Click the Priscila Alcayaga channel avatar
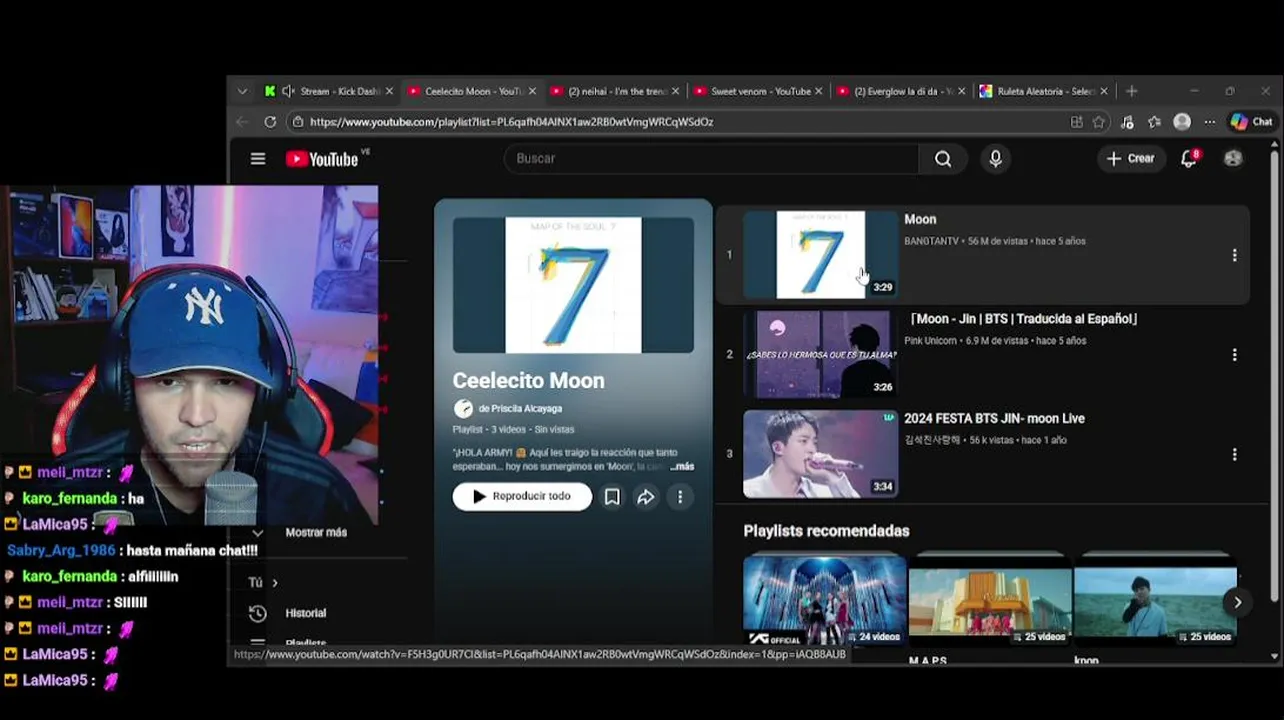This screenshot has width=1284, height=720. click(463, 408)
